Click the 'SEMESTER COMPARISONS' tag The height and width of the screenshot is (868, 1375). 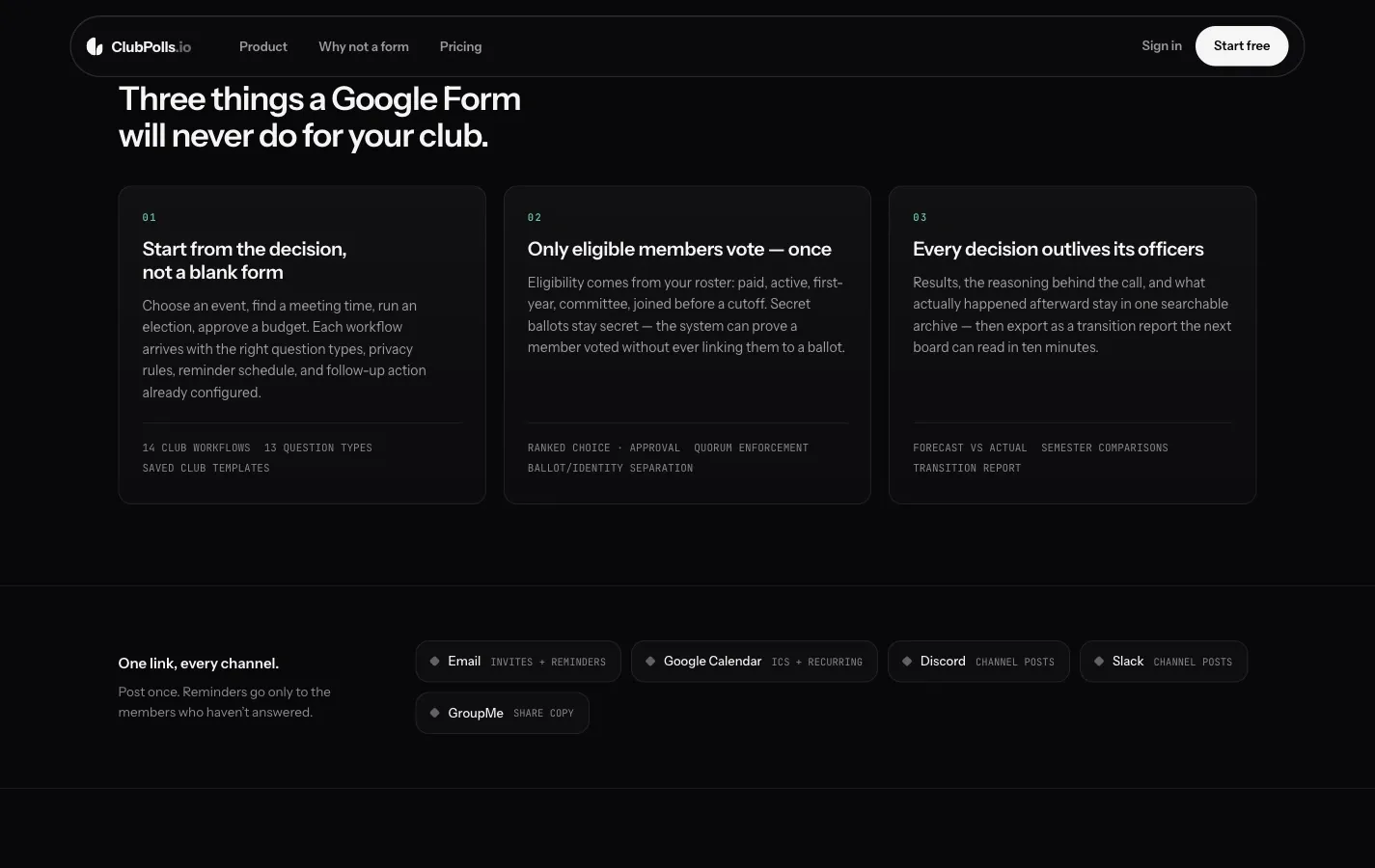(1105, 448)
